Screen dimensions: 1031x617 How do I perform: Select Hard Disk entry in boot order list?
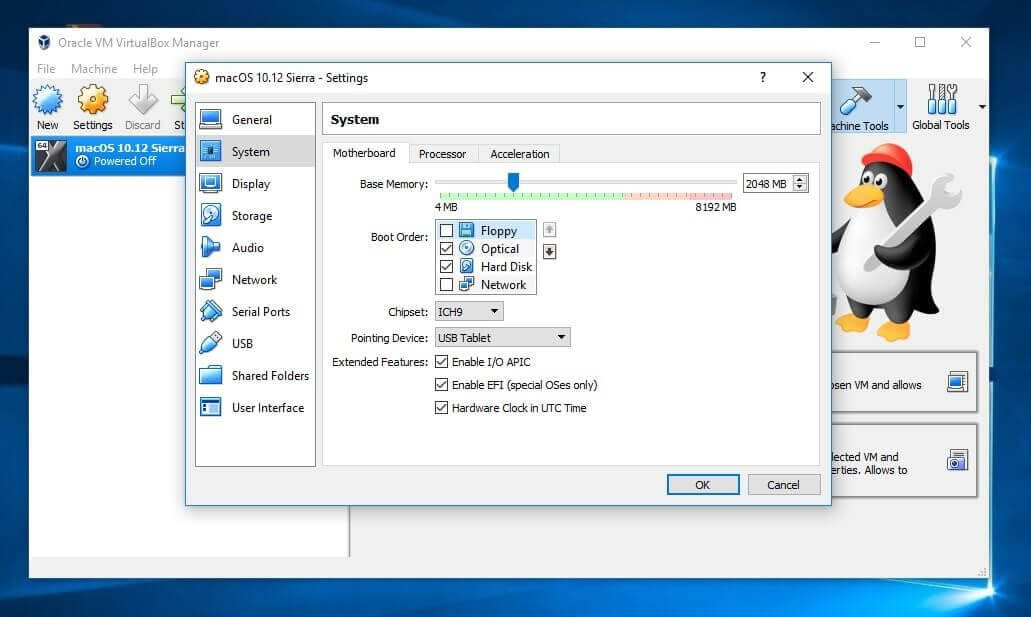(x=485, y=266)
